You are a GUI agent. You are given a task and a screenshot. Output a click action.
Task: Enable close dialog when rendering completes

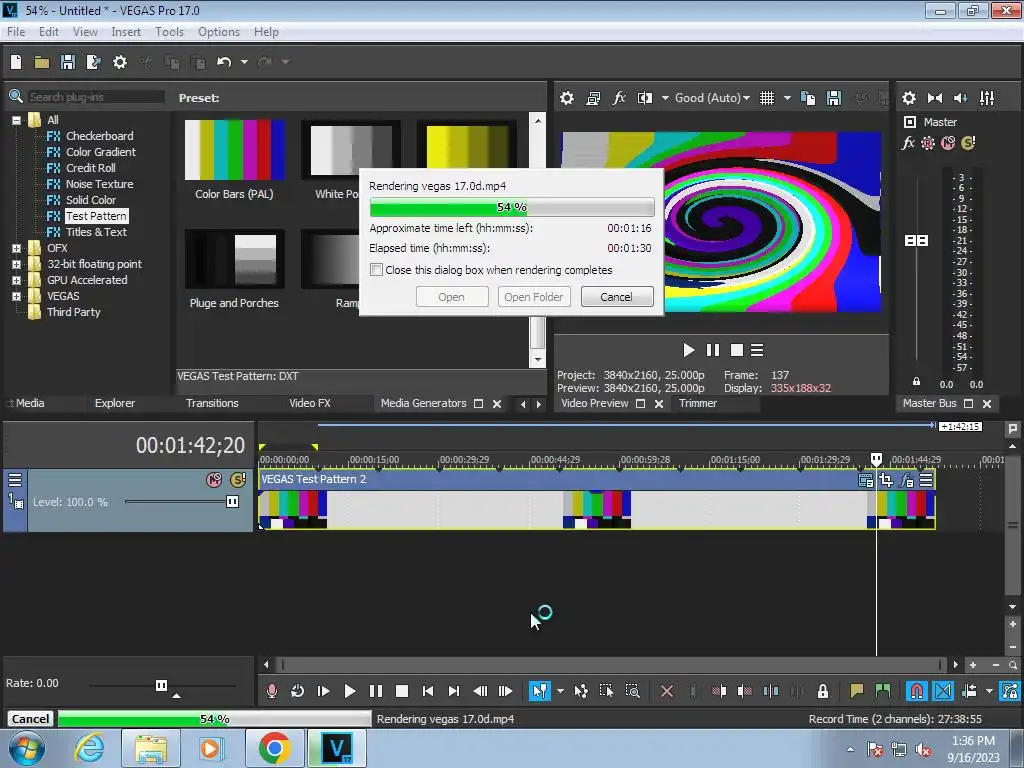pyautogui.click(x=376, y=270)
